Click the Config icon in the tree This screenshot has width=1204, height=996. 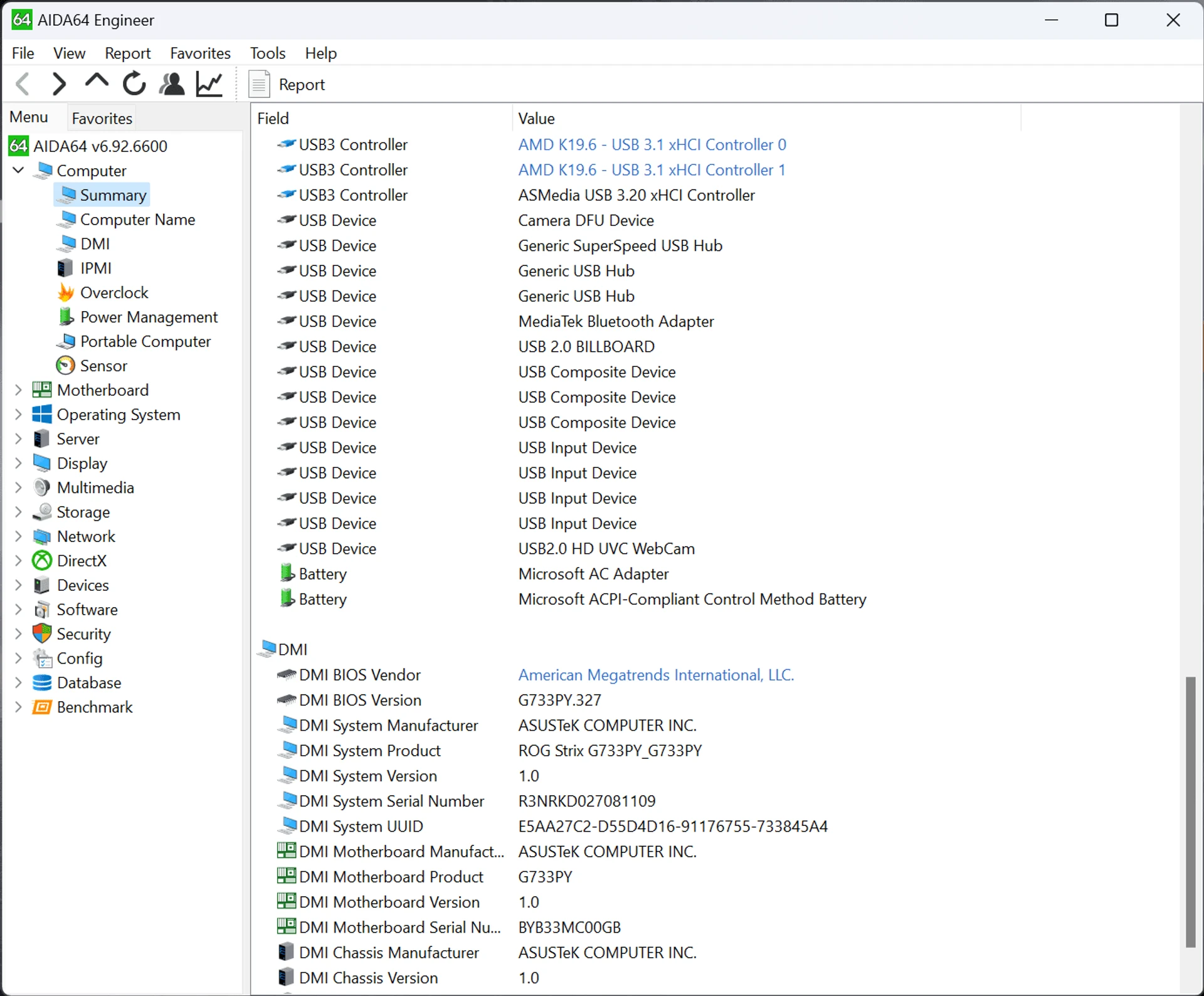(x=42, y=659)
